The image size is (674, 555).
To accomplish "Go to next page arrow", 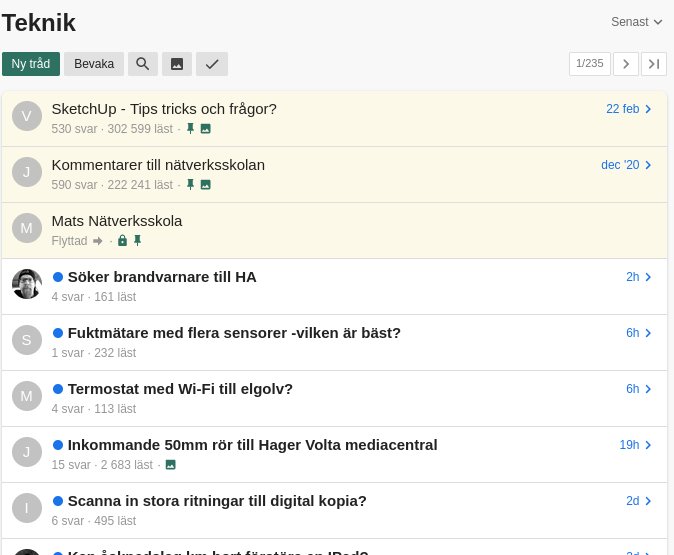I will tap(625, 64).
